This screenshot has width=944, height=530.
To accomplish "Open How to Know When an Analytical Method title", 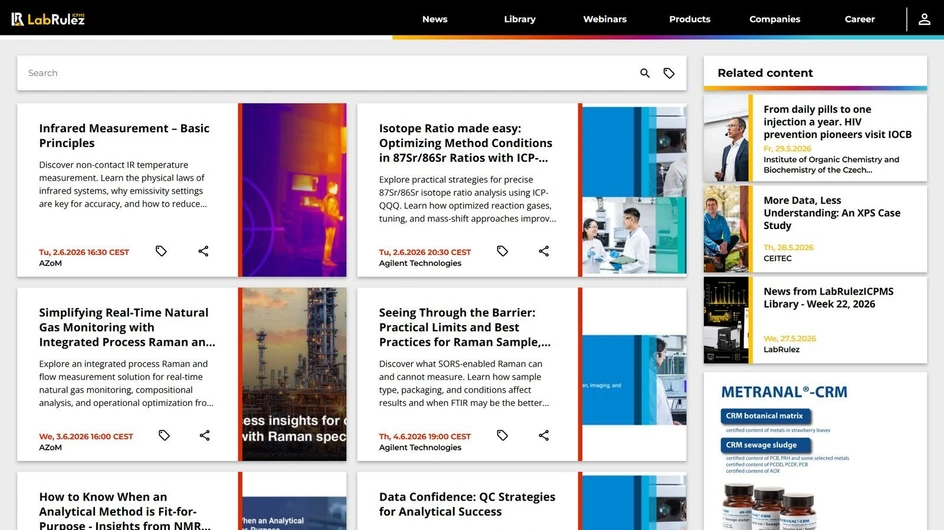I will [x=125, y=510].
